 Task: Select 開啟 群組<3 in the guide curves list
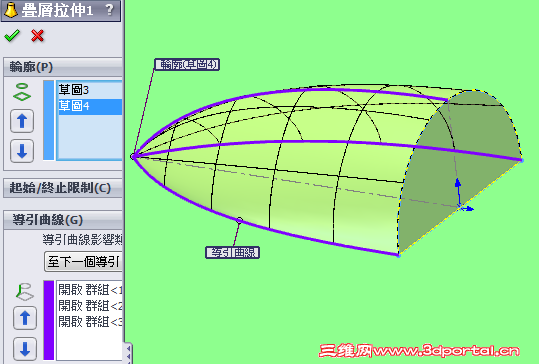(90, 321)
